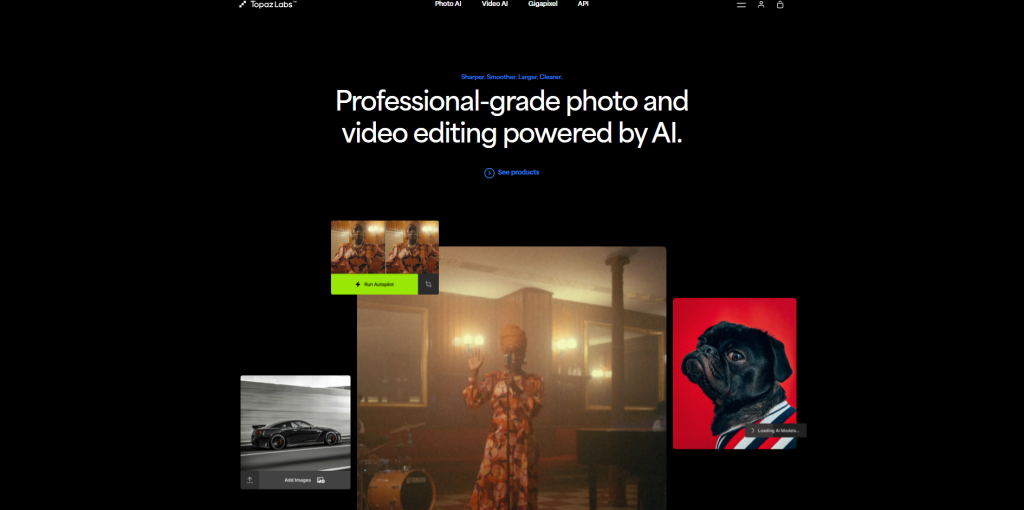Screen dimensions: 1024x510
Task: Follow the See products link
Action: pyautogui.click(x=519, y=172)
